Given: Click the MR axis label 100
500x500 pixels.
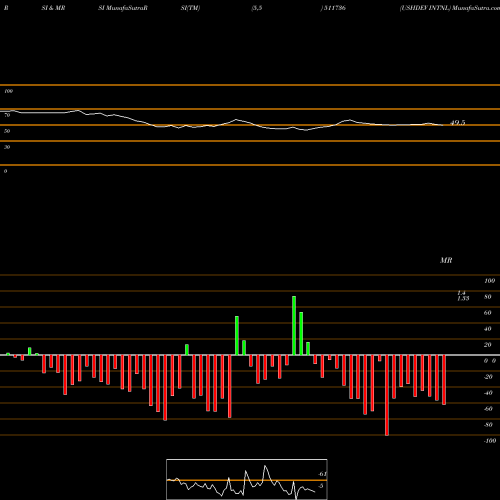Looking at the screenshot, I should 489,281.
